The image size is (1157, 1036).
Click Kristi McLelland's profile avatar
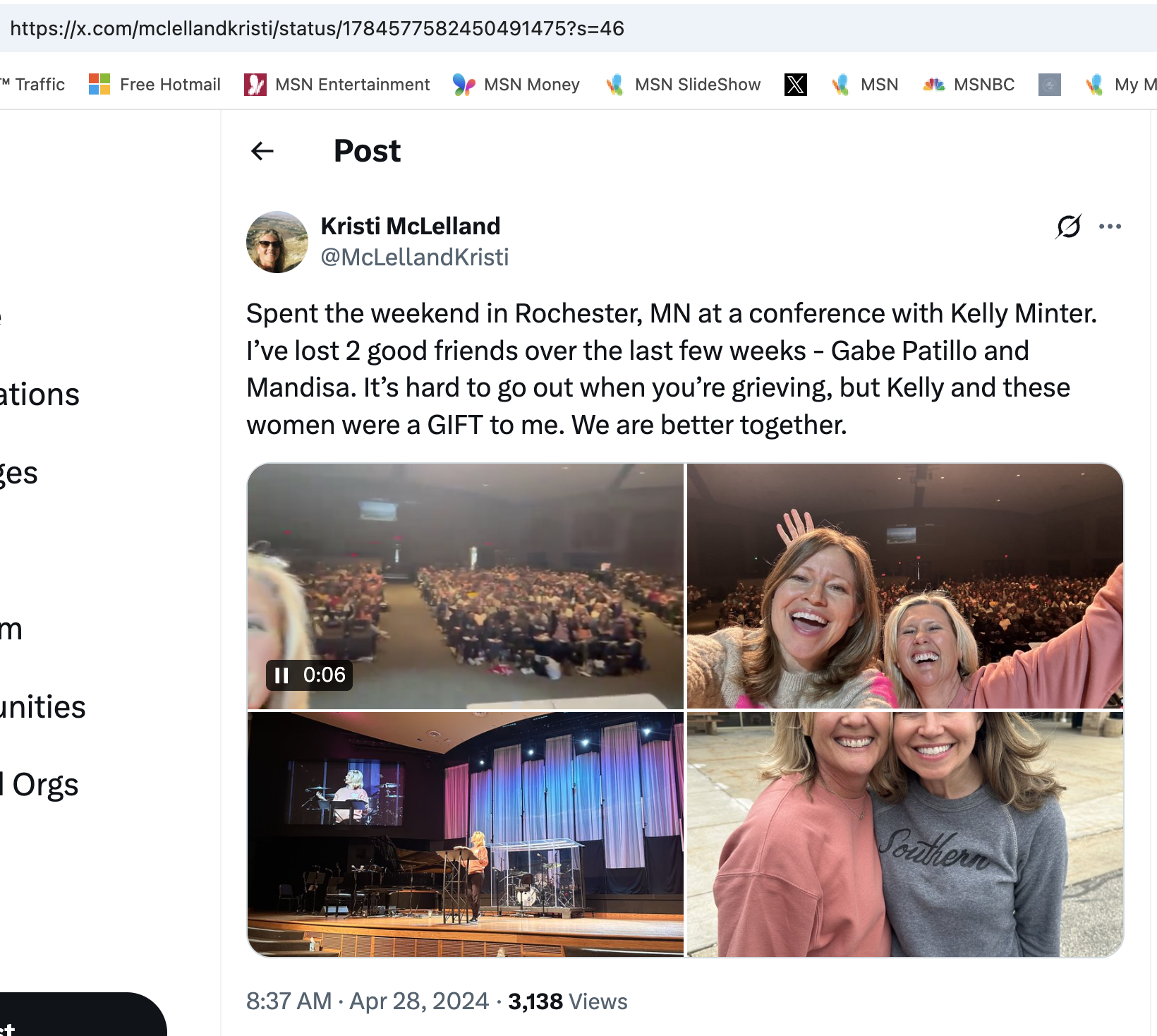click(x=277, y=242)
